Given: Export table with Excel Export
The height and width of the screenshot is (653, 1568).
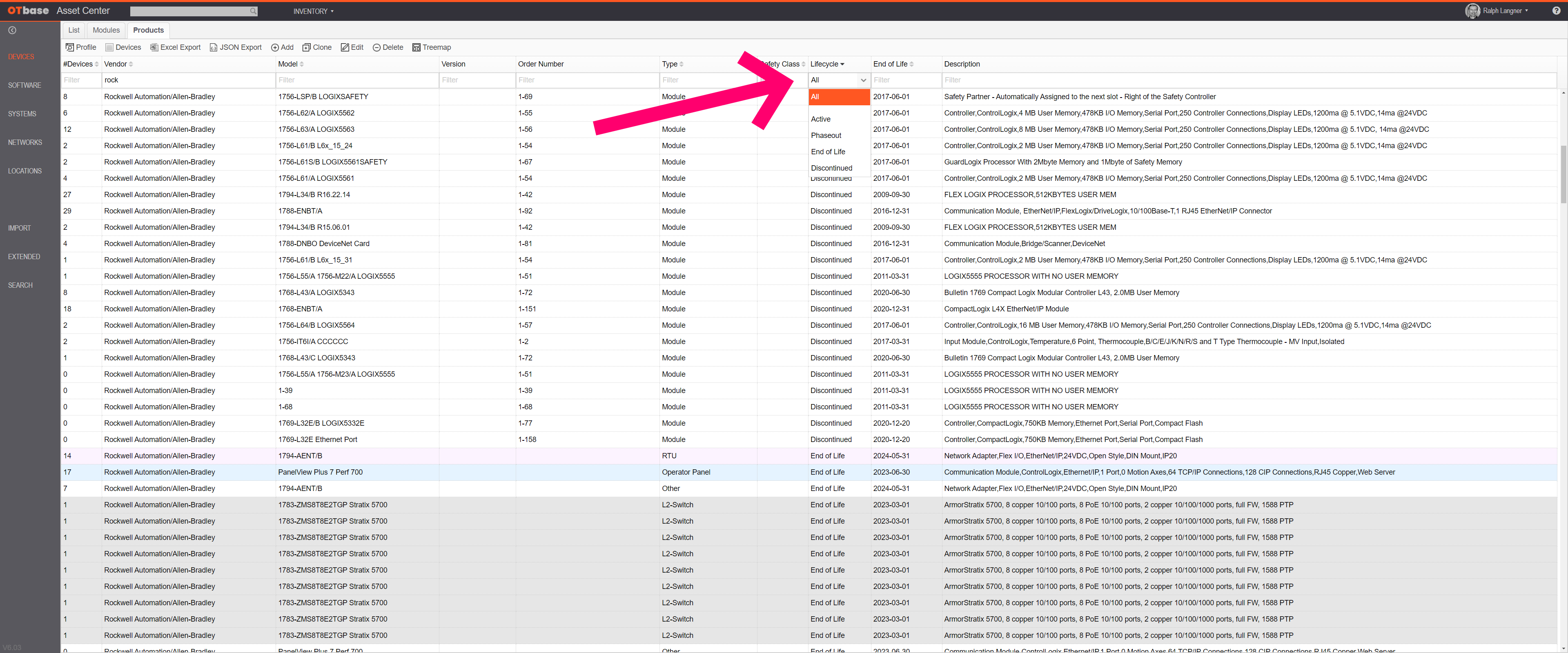Looking at the screenshot, I should [x=175, y=47].
